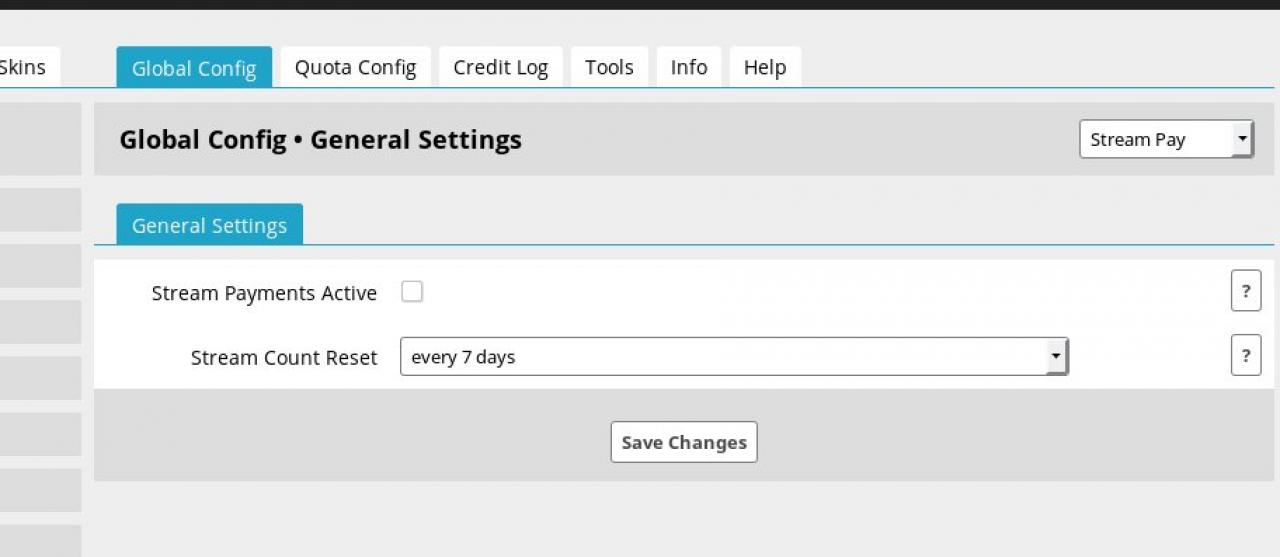Image resolution: width=1280 pixels, height=557 pixels.
Task: Open the Credit Log tab
Action: [x=500, y=68]
